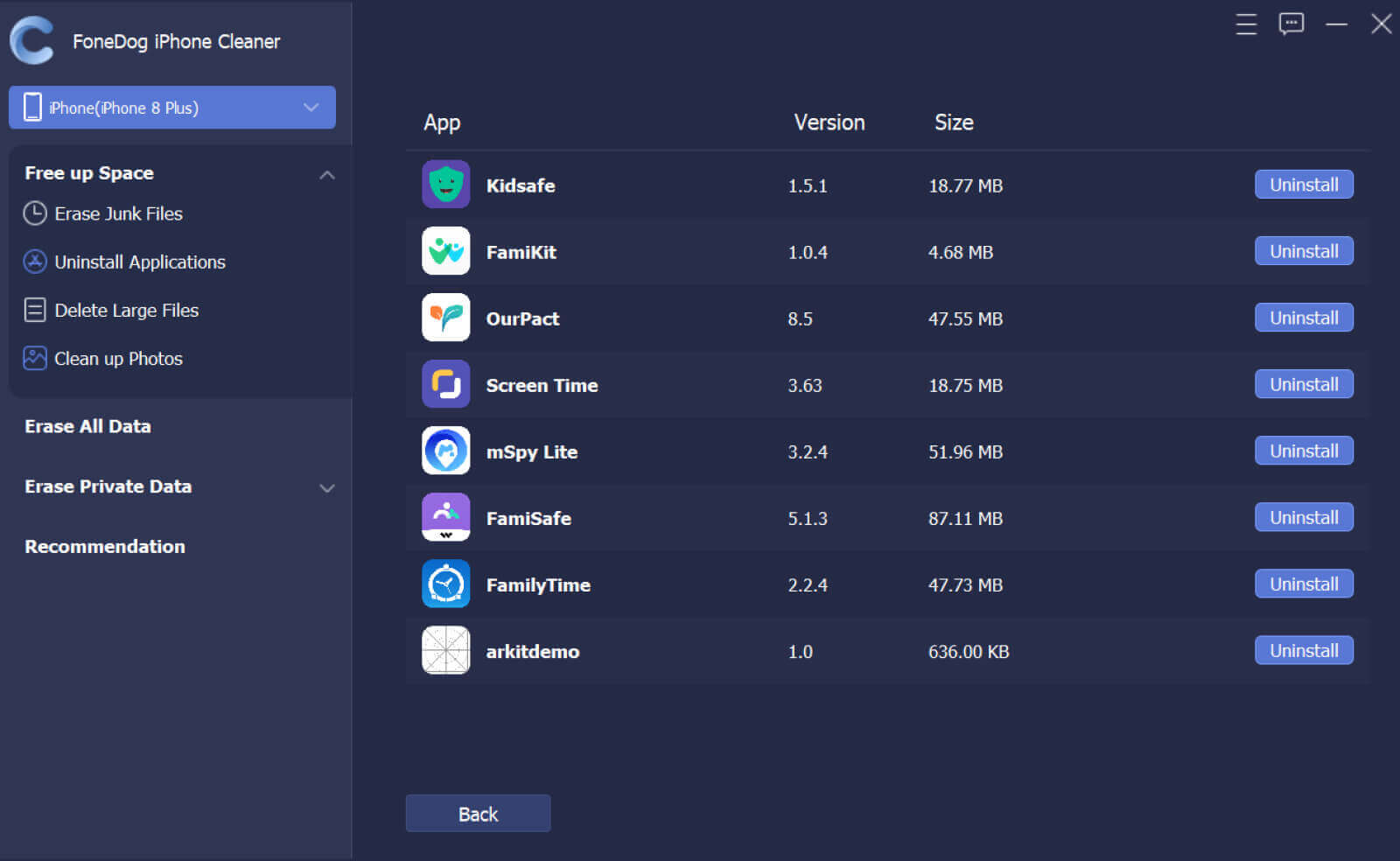Click the FamiKit app icon

pyautogui.click(x=446, y=250)
